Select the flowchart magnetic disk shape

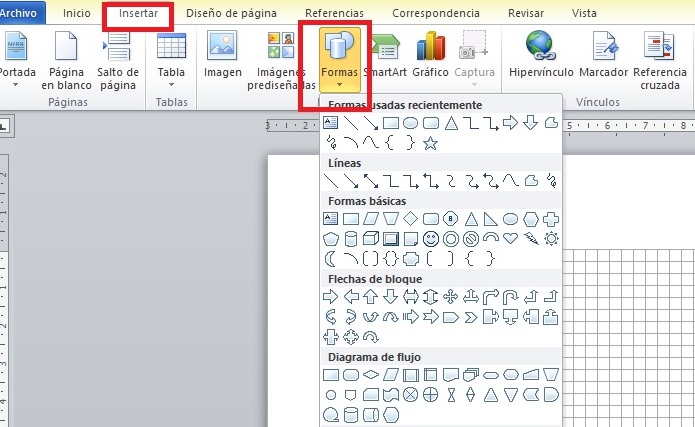click(x=351, y=415)
